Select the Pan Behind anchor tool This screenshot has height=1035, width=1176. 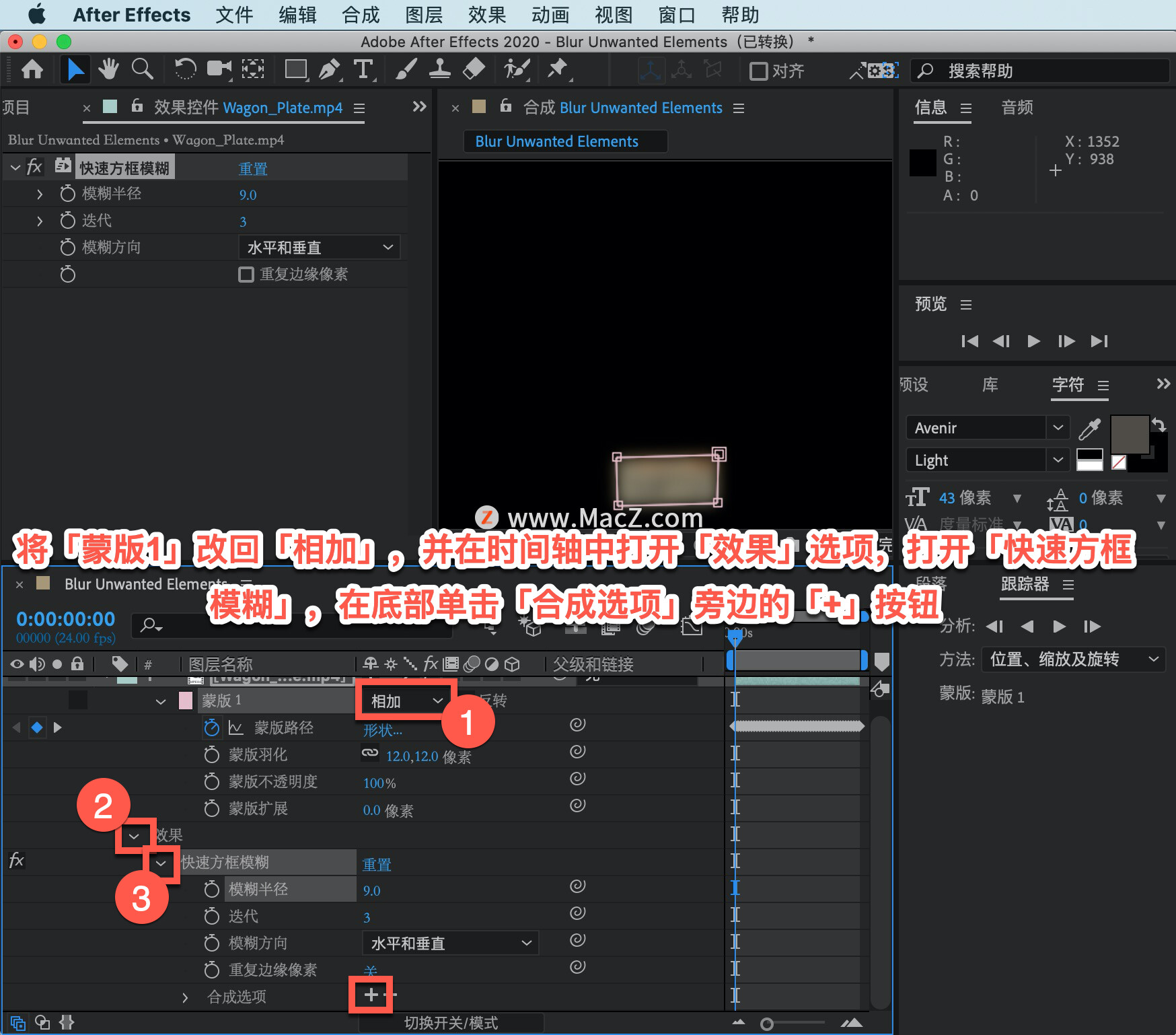point(253,69)
